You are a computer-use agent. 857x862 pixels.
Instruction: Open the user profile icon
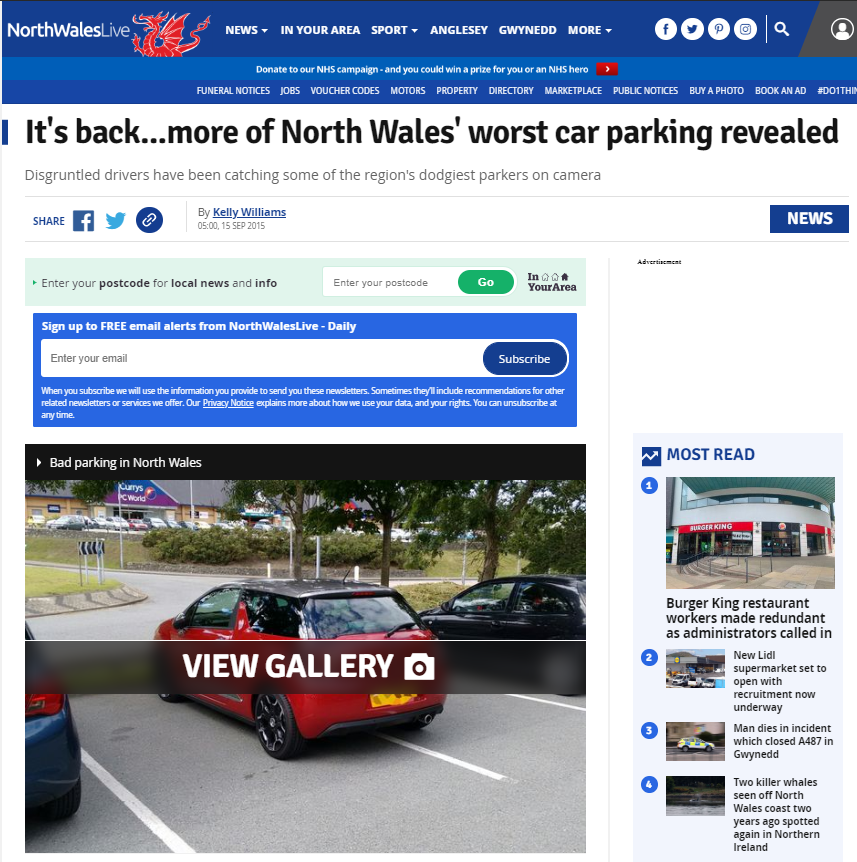tap(842, 29)
